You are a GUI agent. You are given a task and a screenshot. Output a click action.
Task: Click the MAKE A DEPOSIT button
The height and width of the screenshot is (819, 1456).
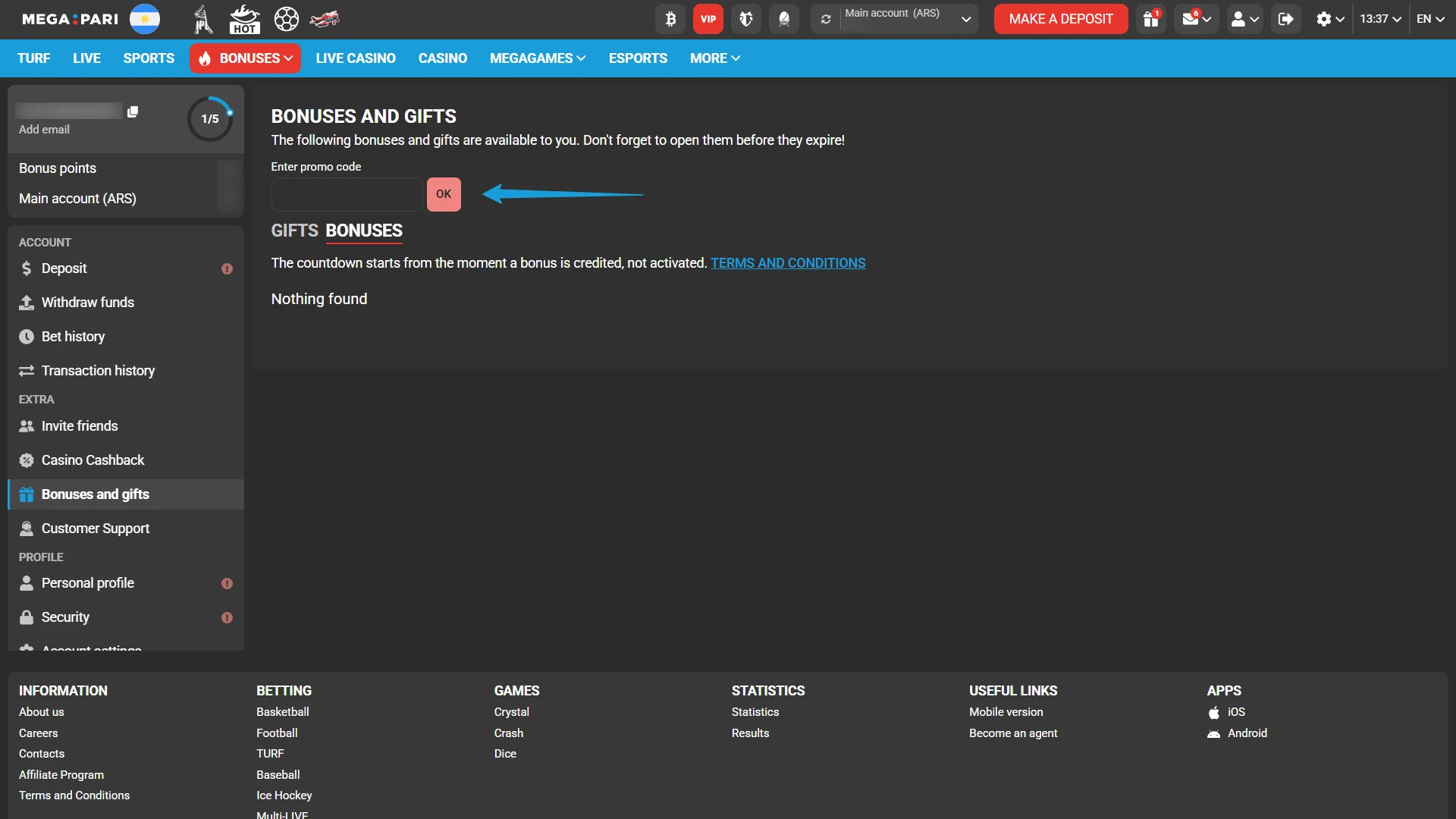(1061, 19)
